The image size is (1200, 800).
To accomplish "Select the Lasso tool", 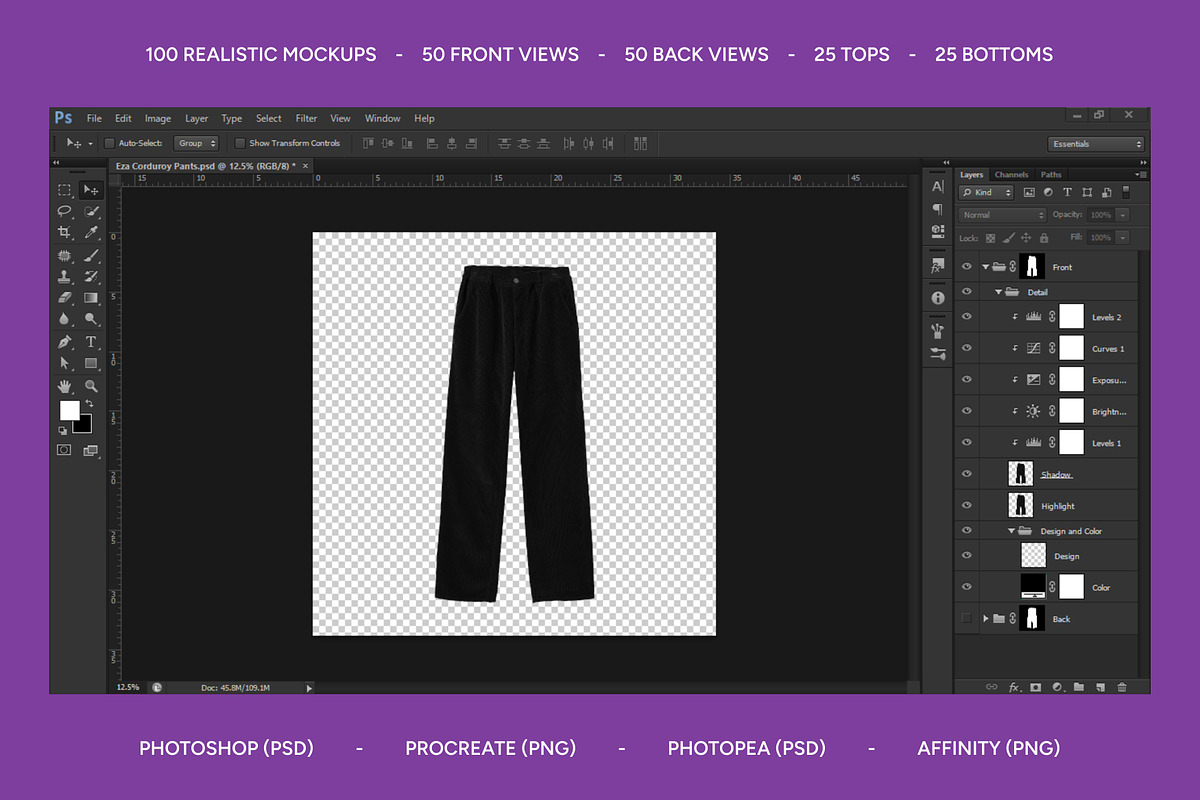I will [x=64, y=211].
